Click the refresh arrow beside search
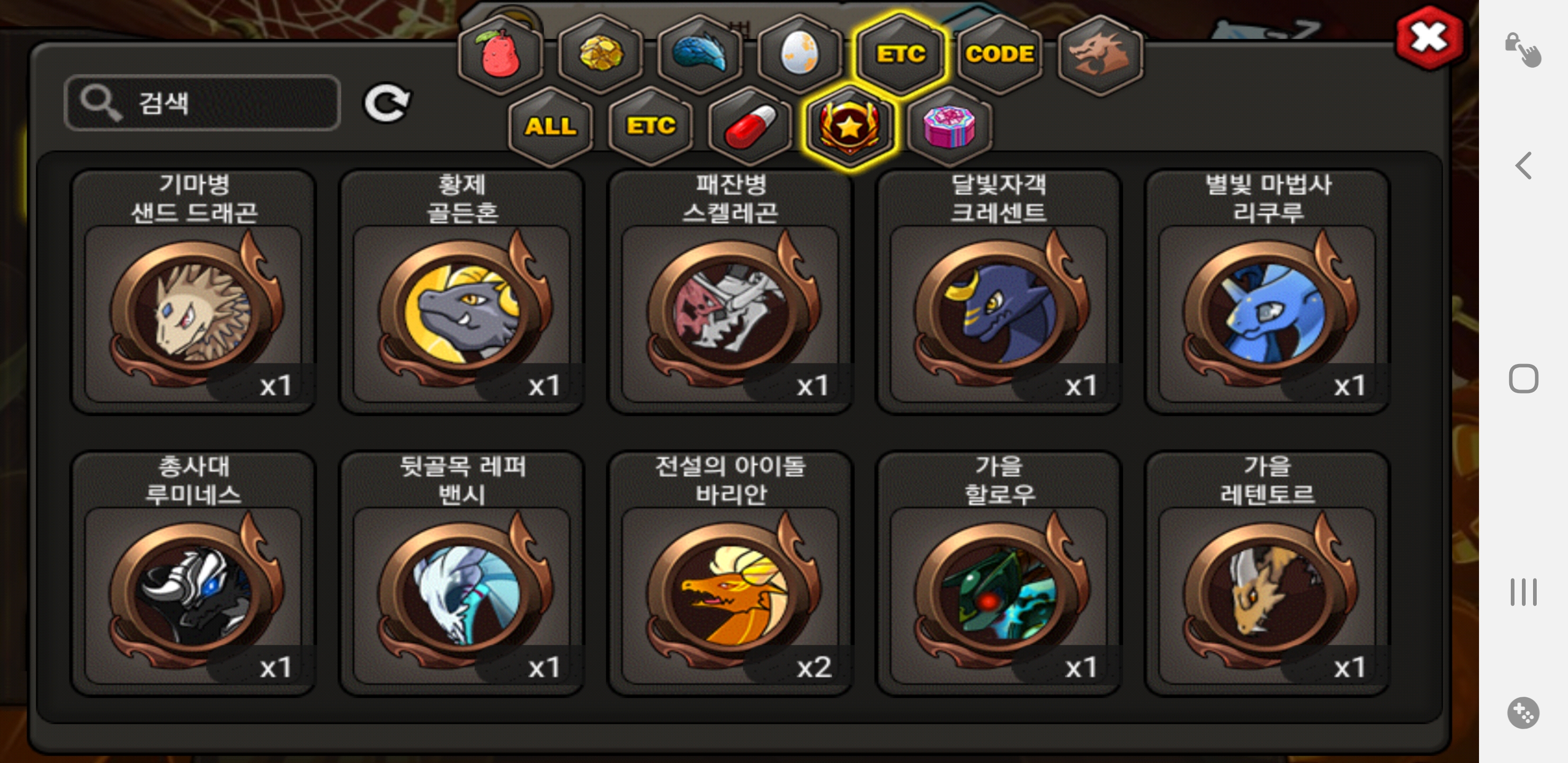The image size is (1568, 763). pos(387,103)
